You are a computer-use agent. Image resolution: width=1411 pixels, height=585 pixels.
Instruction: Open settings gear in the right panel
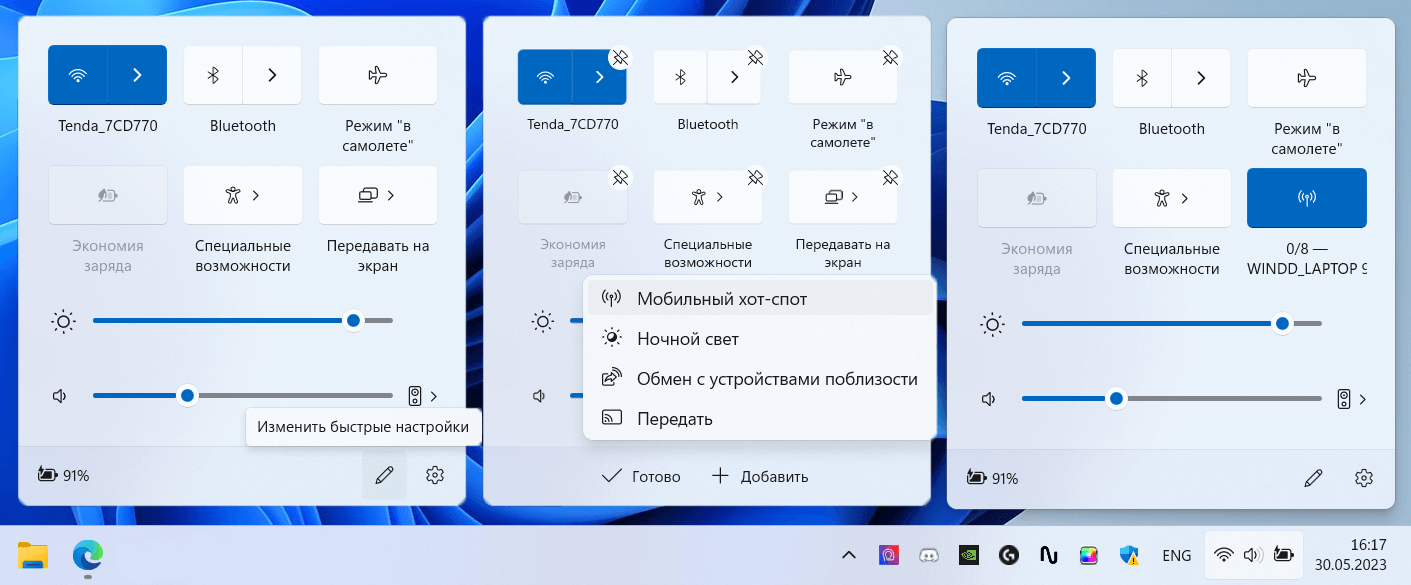1364,478
